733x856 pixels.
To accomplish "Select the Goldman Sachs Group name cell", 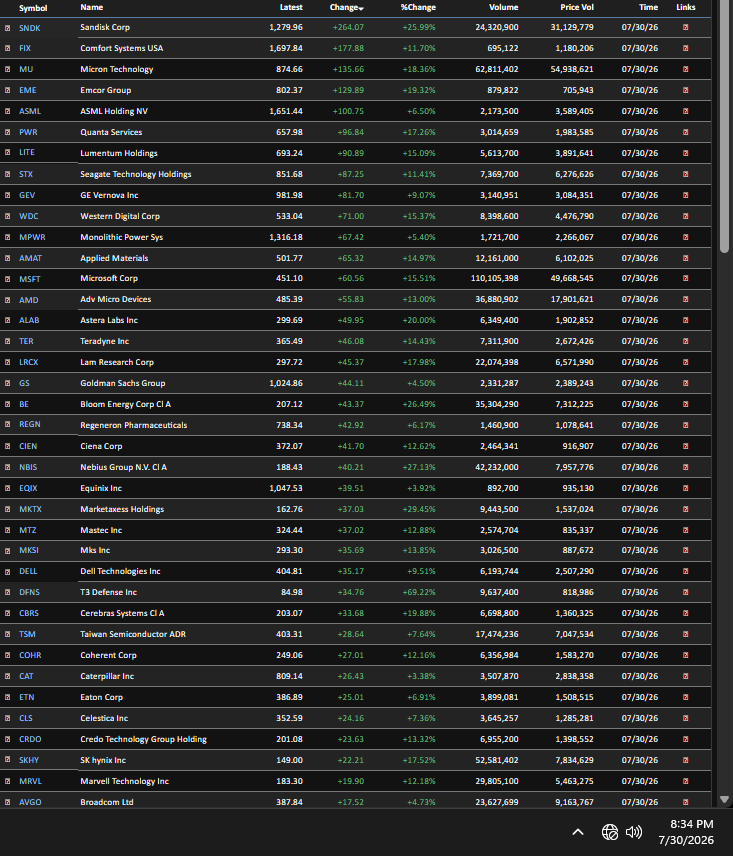I will coord(123,383).
